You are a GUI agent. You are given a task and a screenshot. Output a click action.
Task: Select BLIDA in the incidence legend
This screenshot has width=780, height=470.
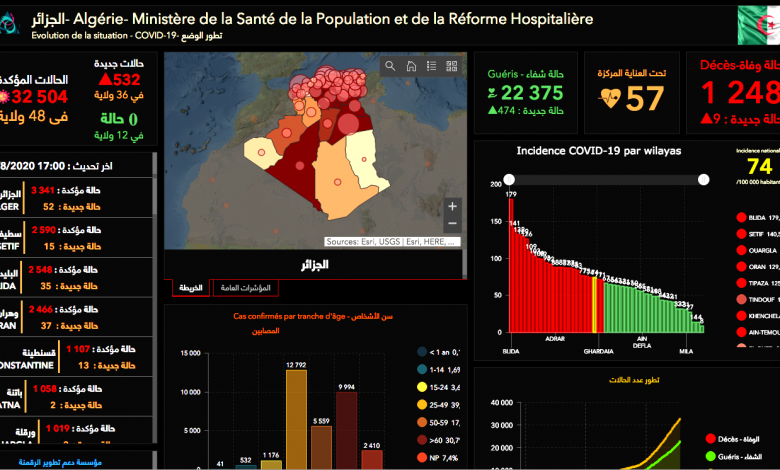coord(758,217)
